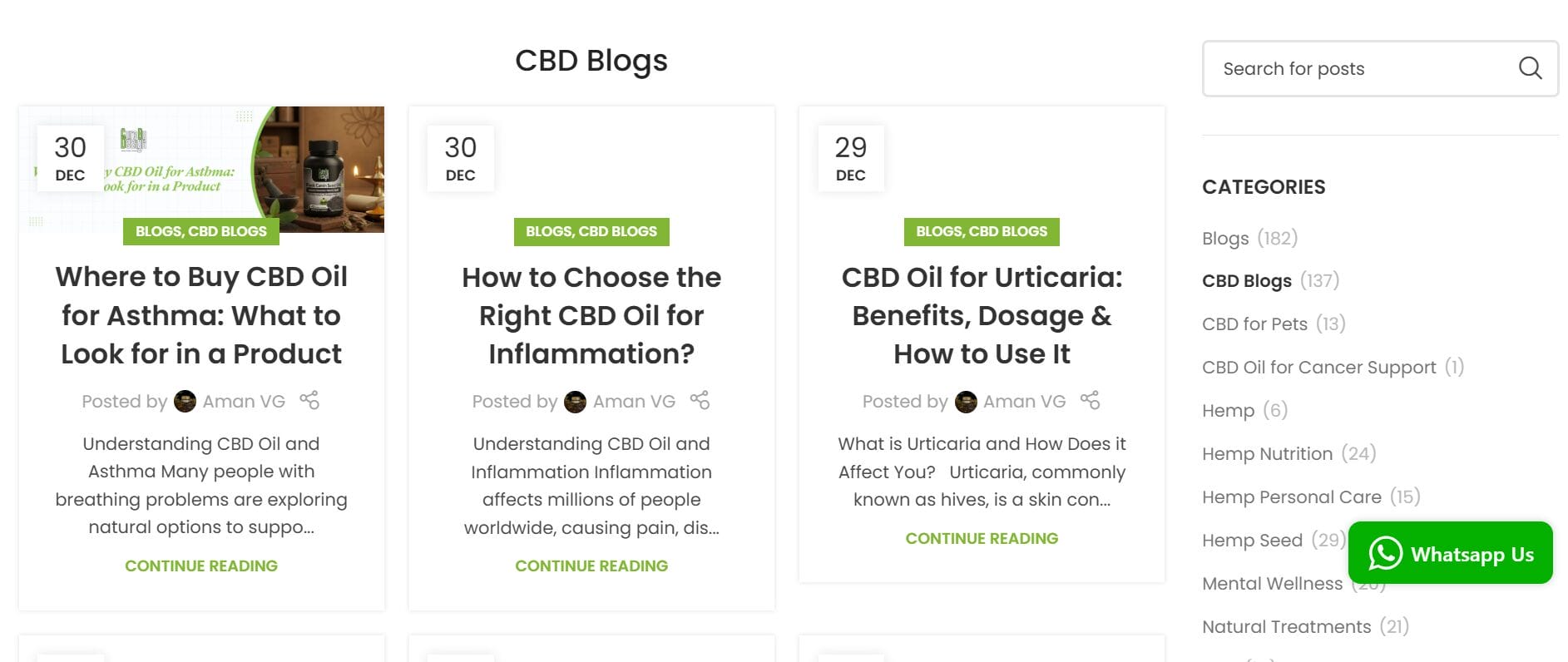Open 'Where to Buy CBD Oil for Asthma' title

[201, 315]
